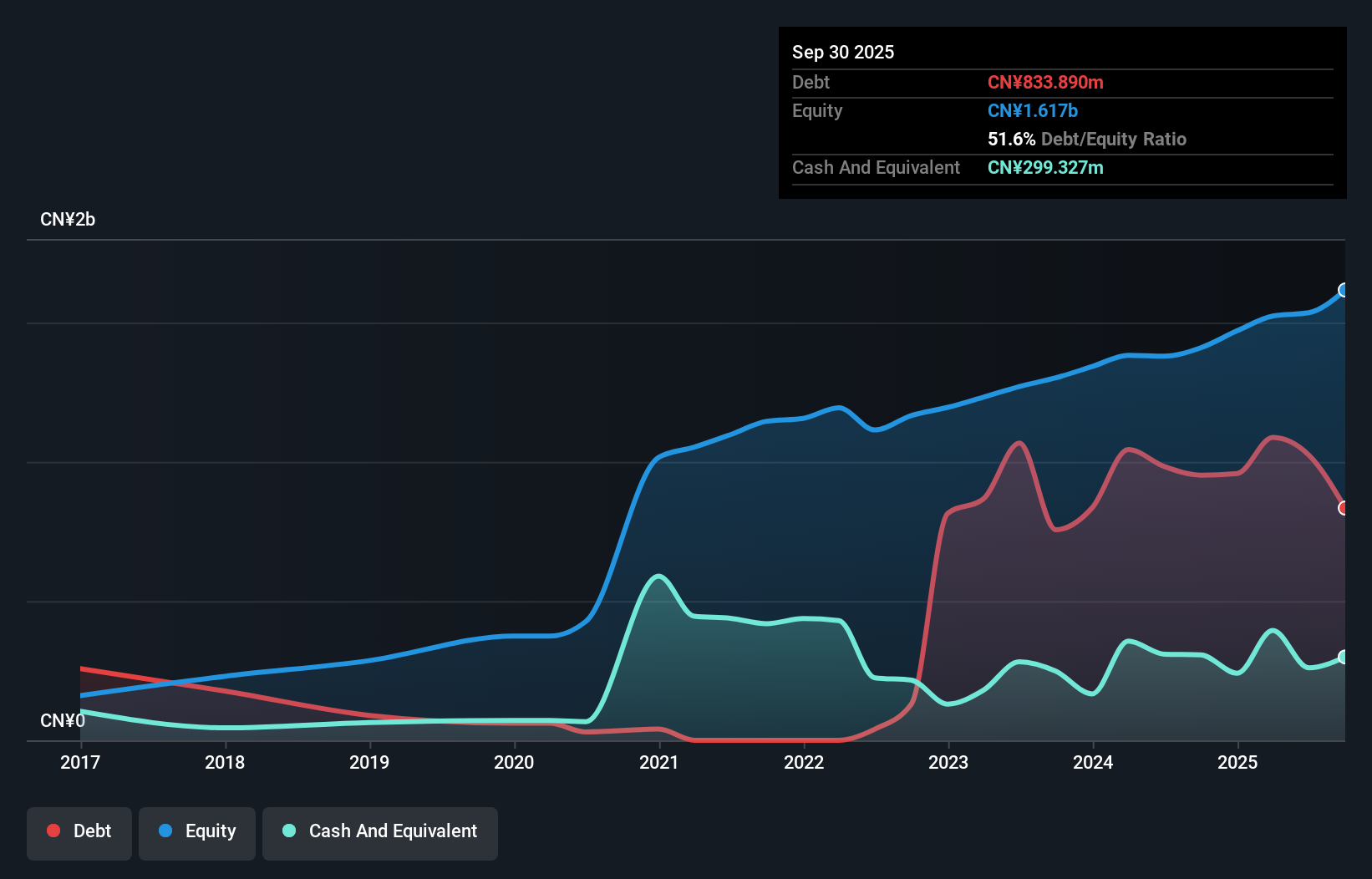Click the 2018 x-axis label
Screen dimensions: 1372x879
[x=225, y=762]
